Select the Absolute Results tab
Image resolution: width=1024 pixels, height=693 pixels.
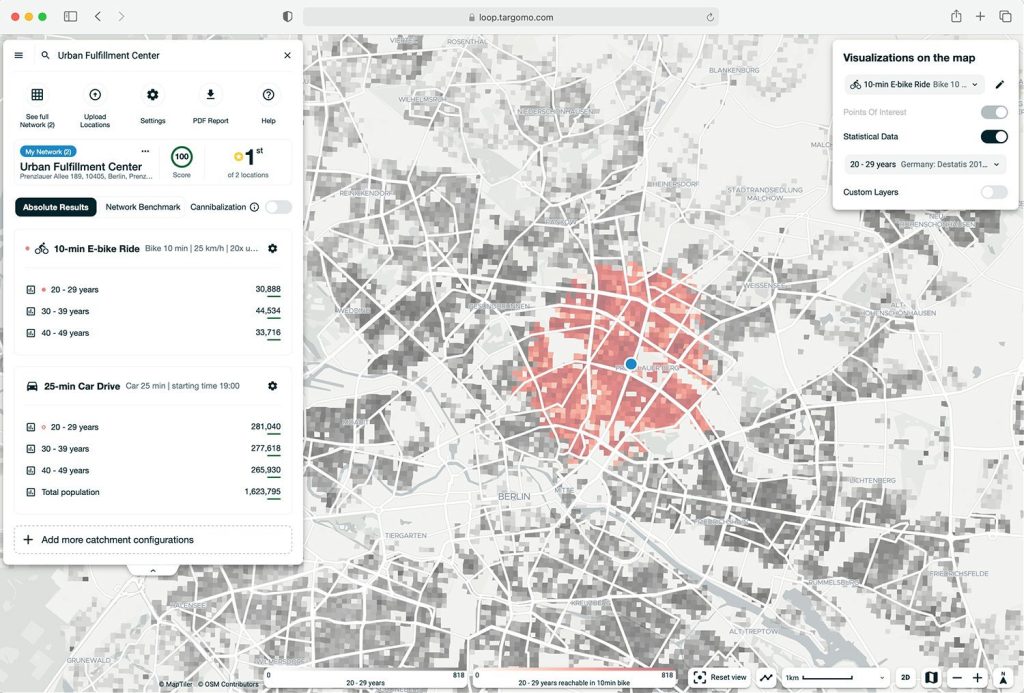pyautogui.click(x=56, y=207)
